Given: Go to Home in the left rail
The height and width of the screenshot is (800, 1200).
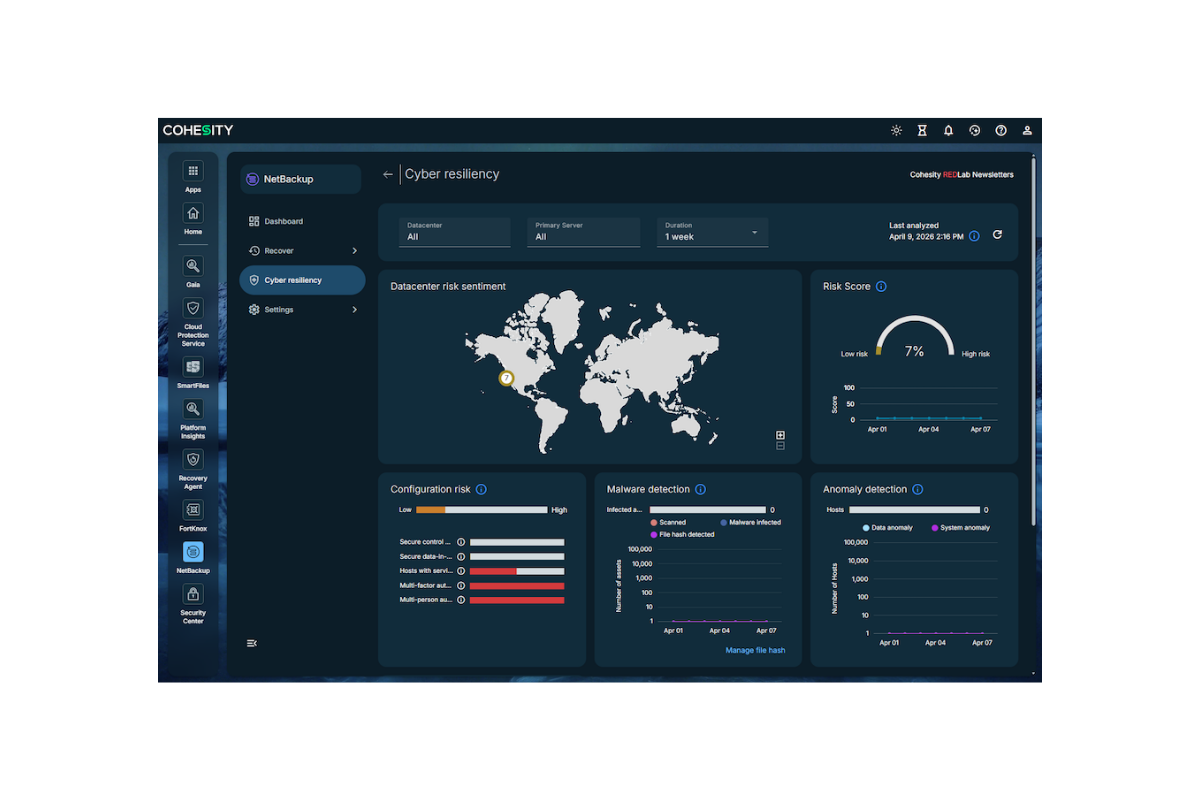Looking at the screenshot, I should click(193, 213).
